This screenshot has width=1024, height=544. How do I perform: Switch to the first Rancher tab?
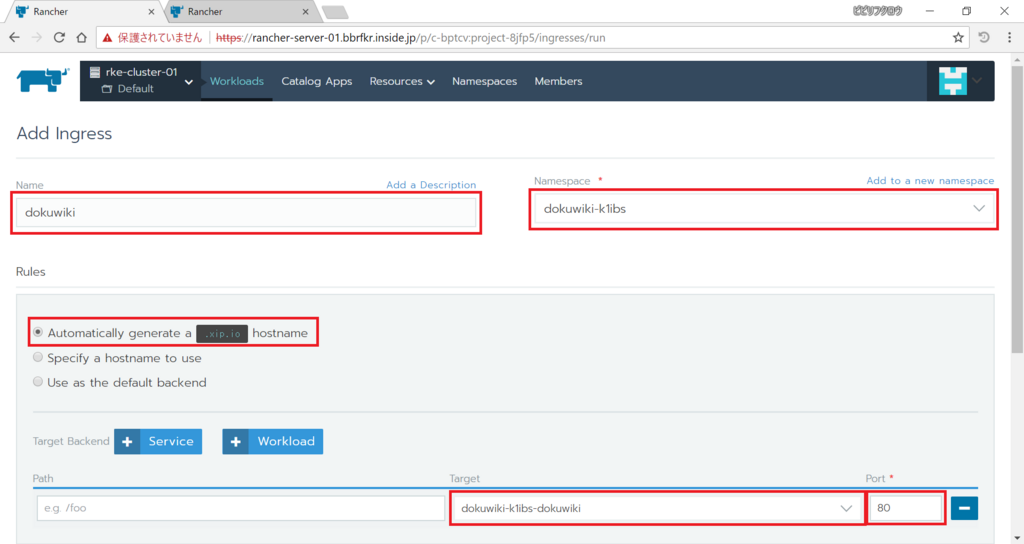(x=85, y=12)
